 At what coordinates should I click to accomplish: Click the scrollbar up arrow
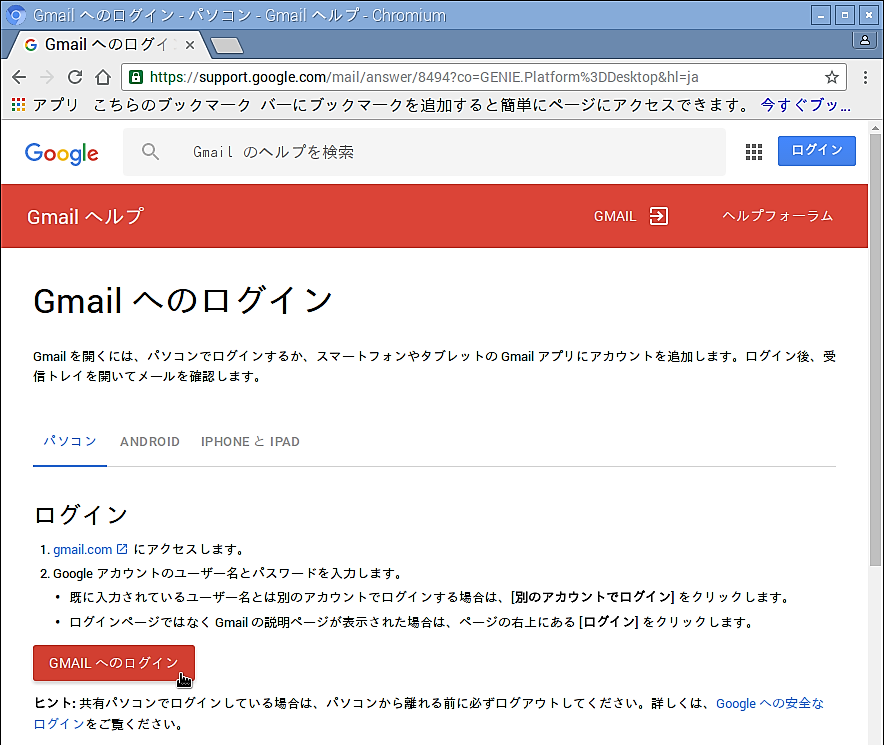(x=875, y=128)
